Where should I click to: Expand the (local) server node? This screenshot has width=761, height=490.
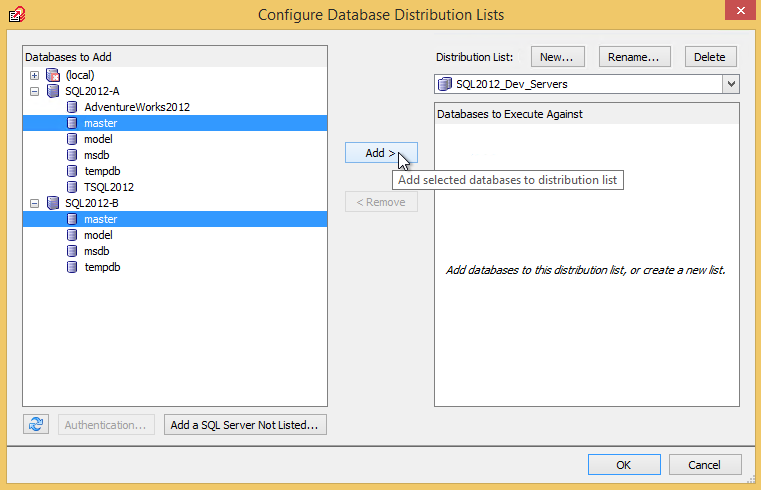tap(35, 75)
